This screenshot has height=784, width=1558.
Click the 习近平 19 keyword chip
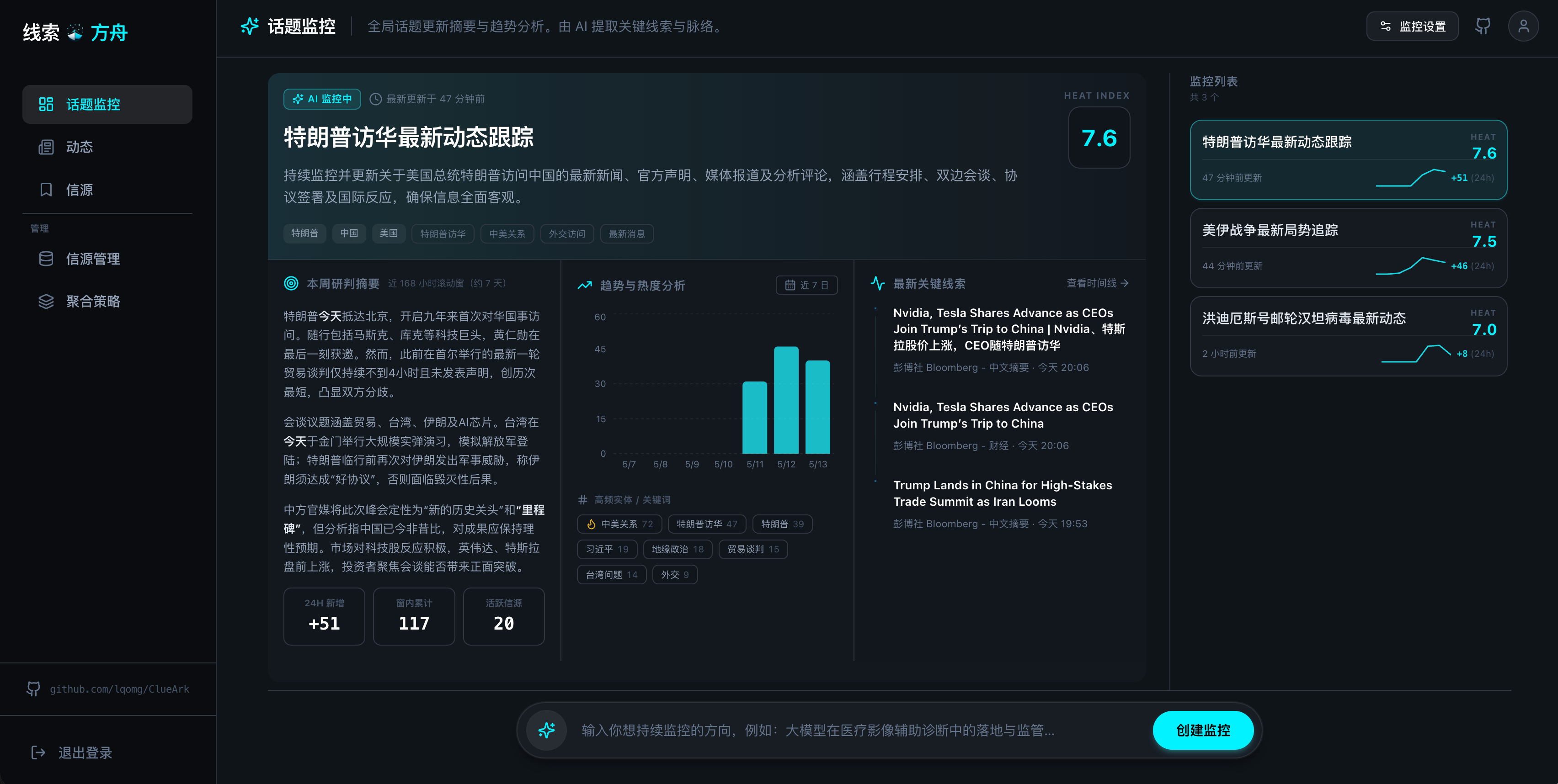[607, 550]
